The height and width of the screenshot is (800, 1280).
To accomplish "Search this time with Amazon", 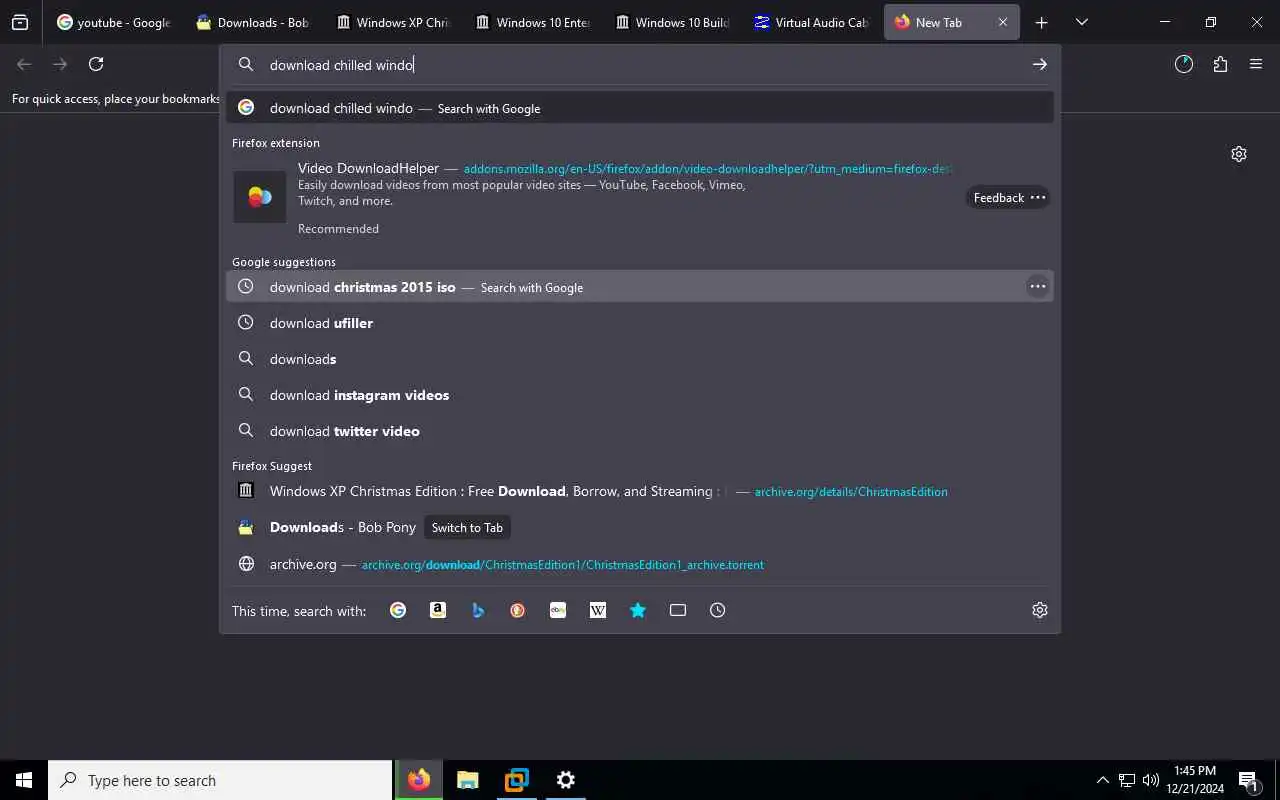I will pyautogui.click(x=438, y=610).
